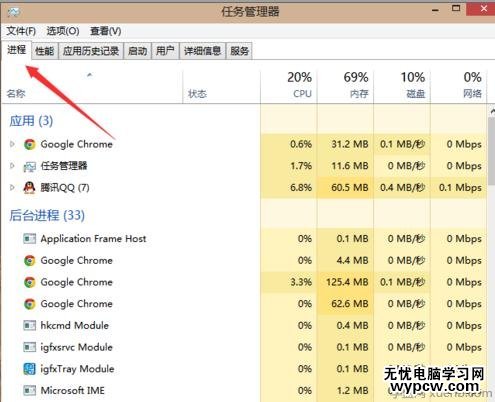
Task: Click the 0.4 MB/秒 disk cell
Action: [403, 188]
